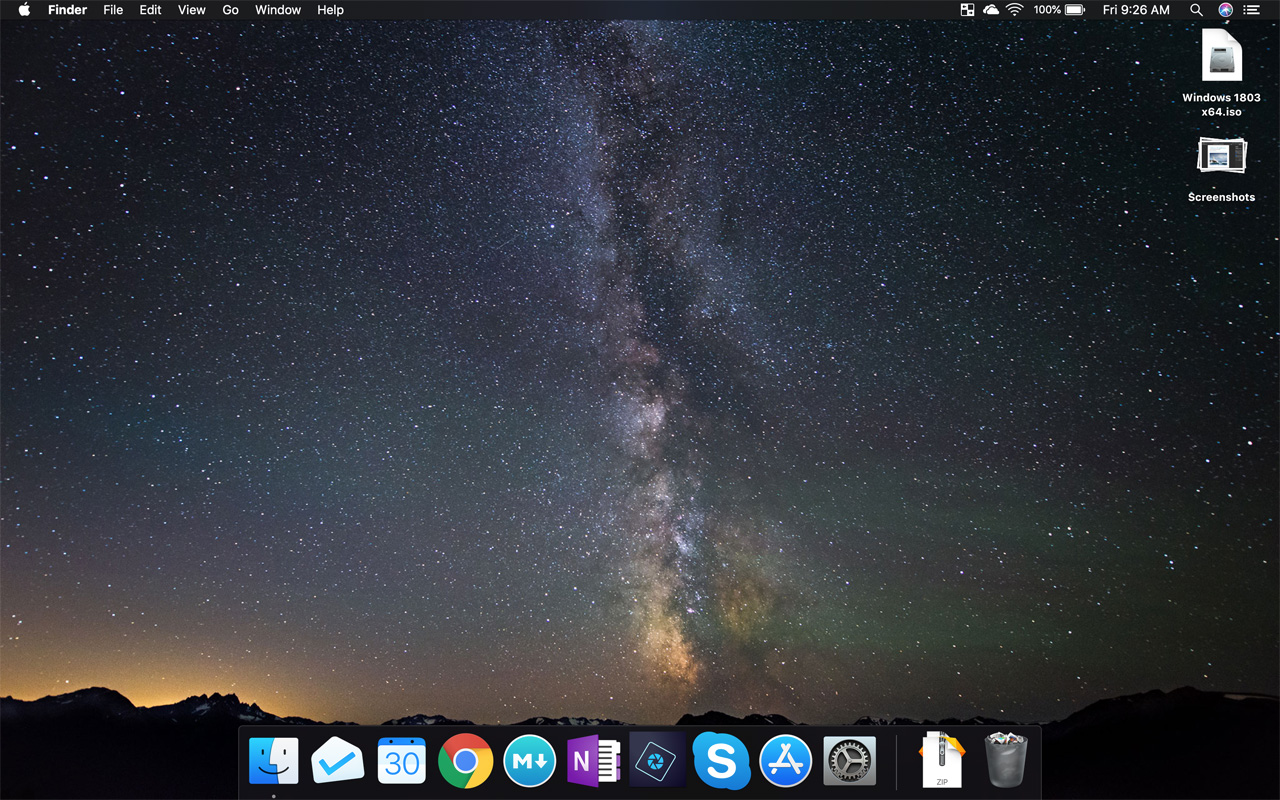Open Spotlight search magnifier in menu bar
Viewport: 1280px width, 800px height.
(1196, 10)
